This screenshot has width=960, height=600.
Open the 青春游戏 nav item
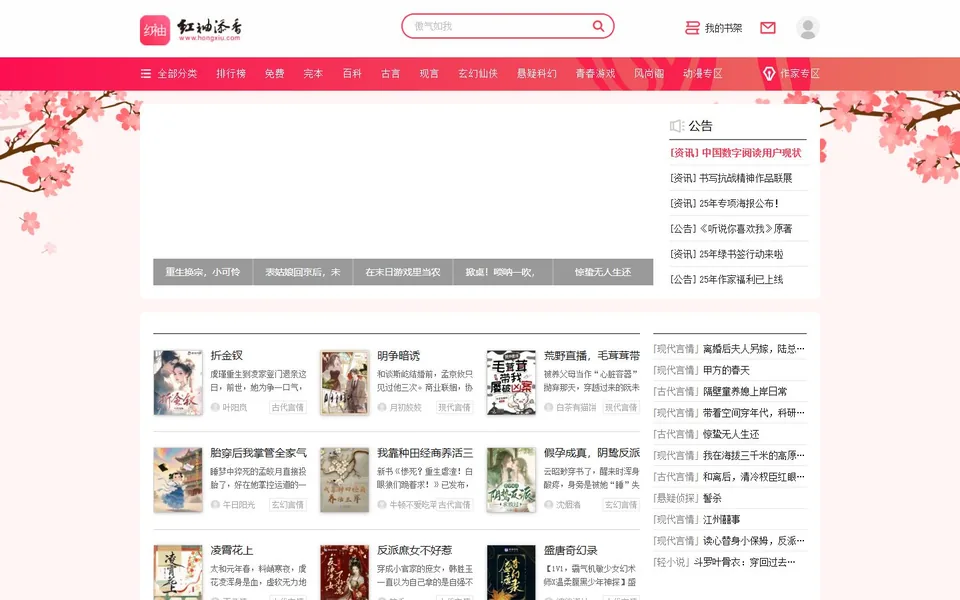pos(595,73)
